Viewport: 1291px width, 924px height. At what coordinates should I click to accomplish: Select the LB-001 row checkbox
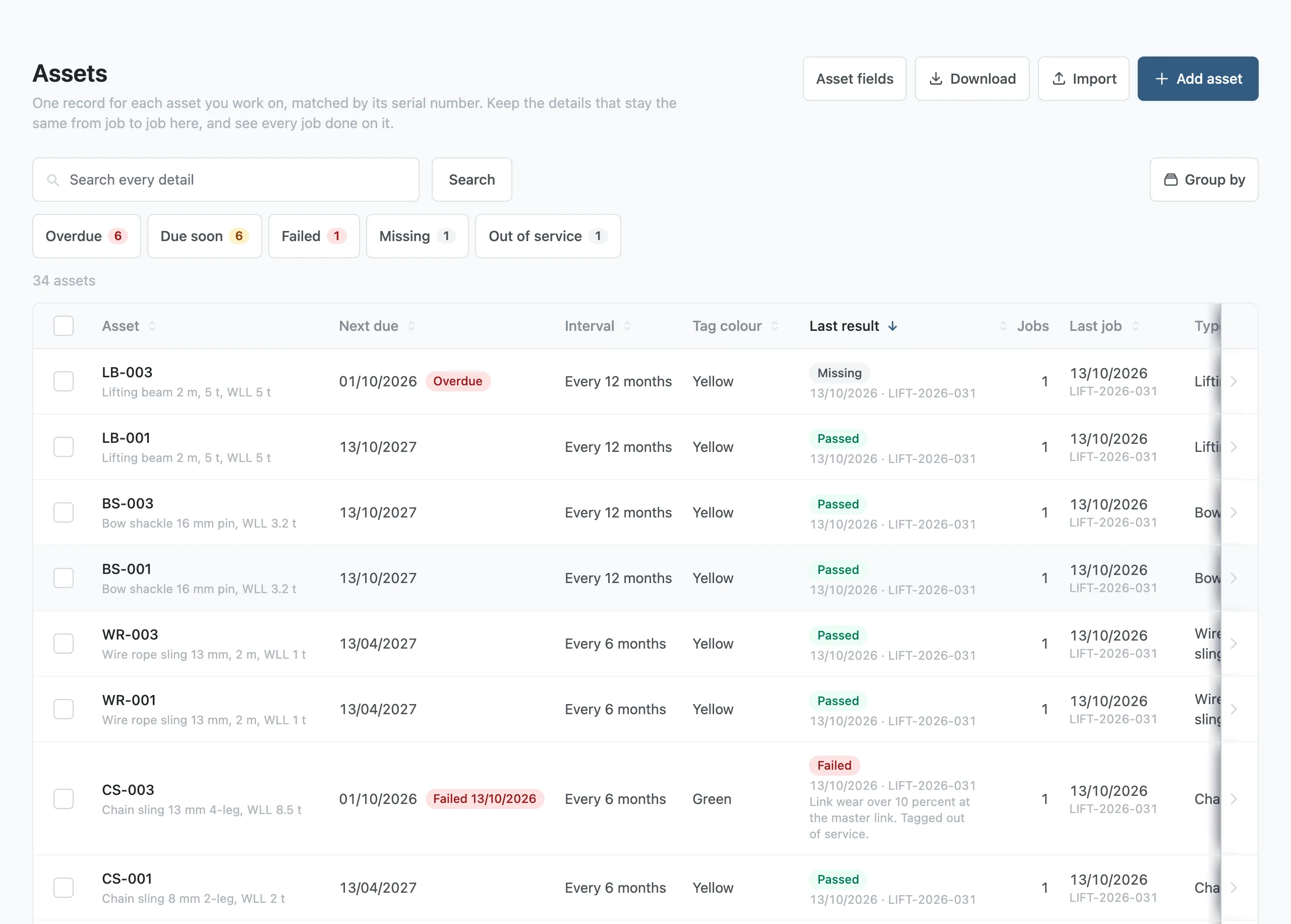click(x=64, y=447)
